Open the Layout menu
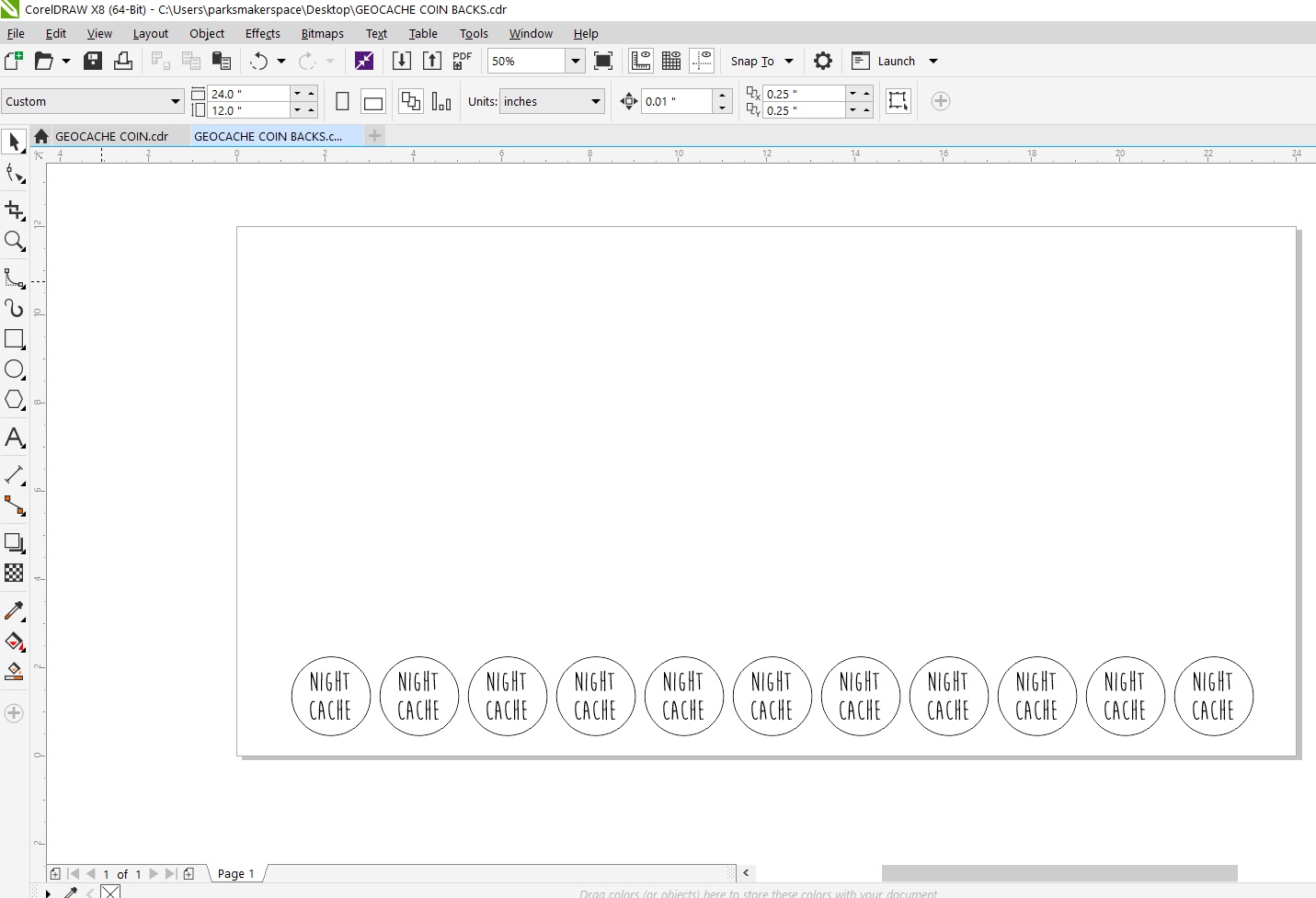Image resolution: width=1316 pixels, height=898 pixels. [150, 34]
